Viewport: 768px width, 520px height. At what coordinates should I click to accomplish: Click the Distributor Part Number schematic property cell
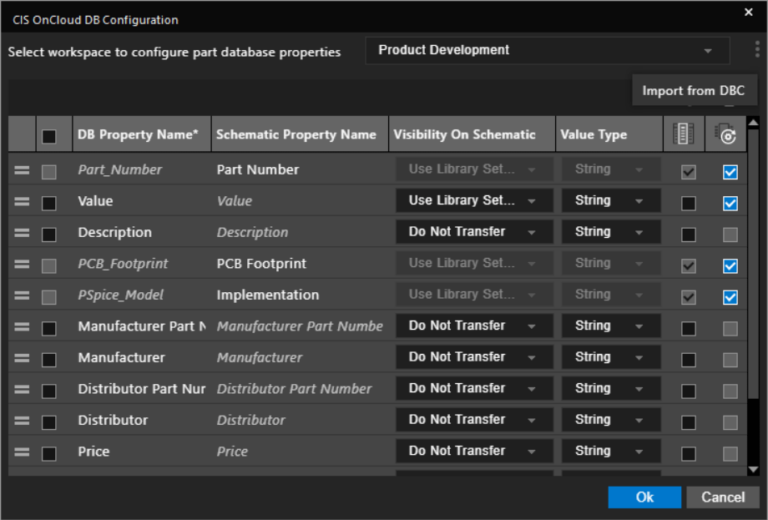300,389
